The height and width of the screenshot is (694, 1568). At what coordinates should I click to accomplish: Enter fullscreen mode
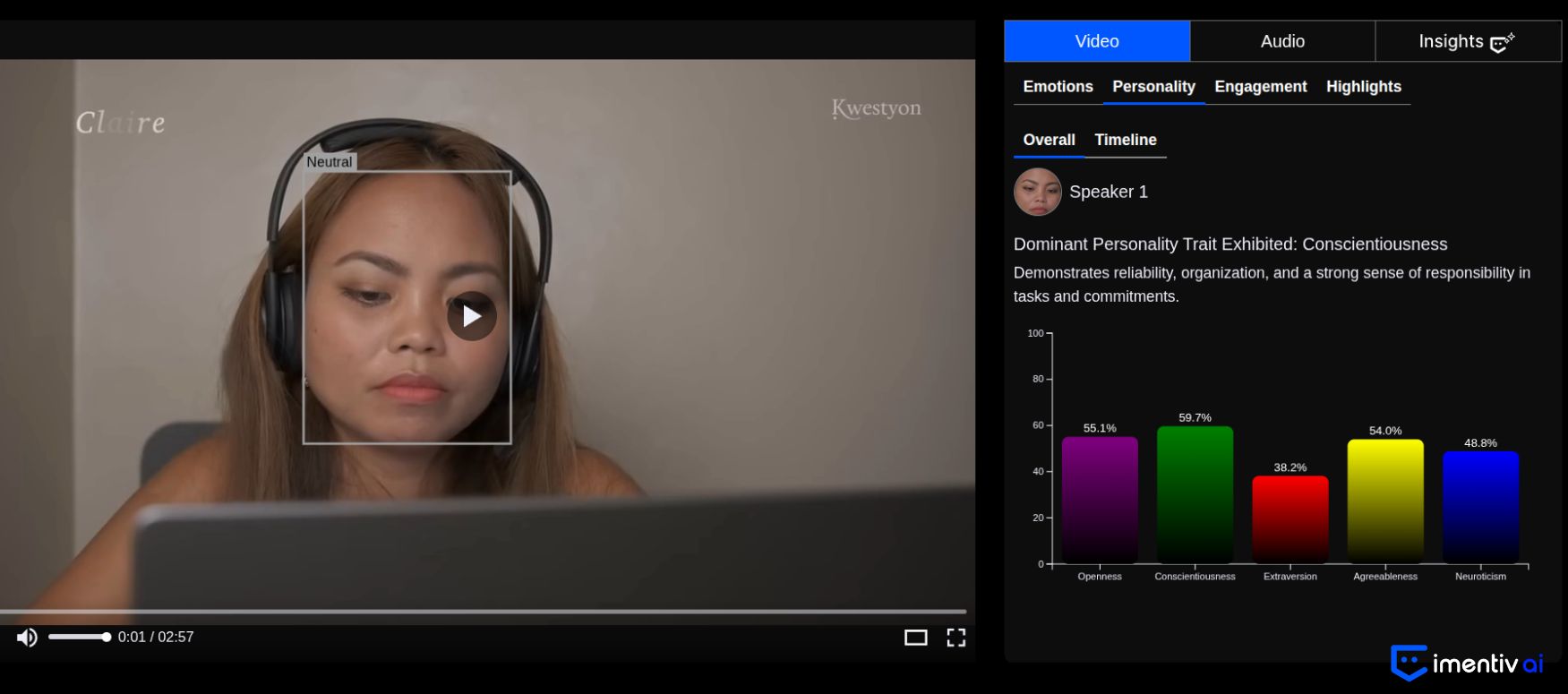tap(956, 638)
